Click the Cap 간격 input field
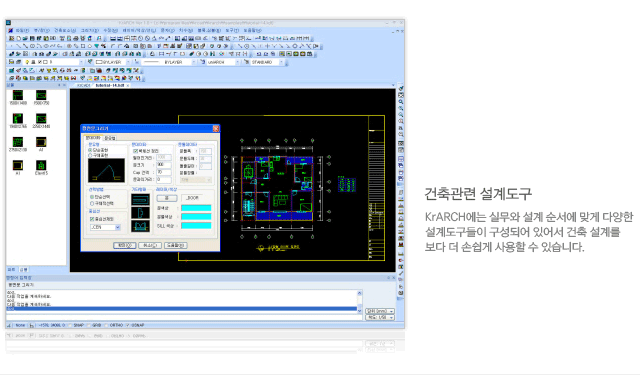The width and height of the screenshot is (640, 375). click(x=163, y=173)
